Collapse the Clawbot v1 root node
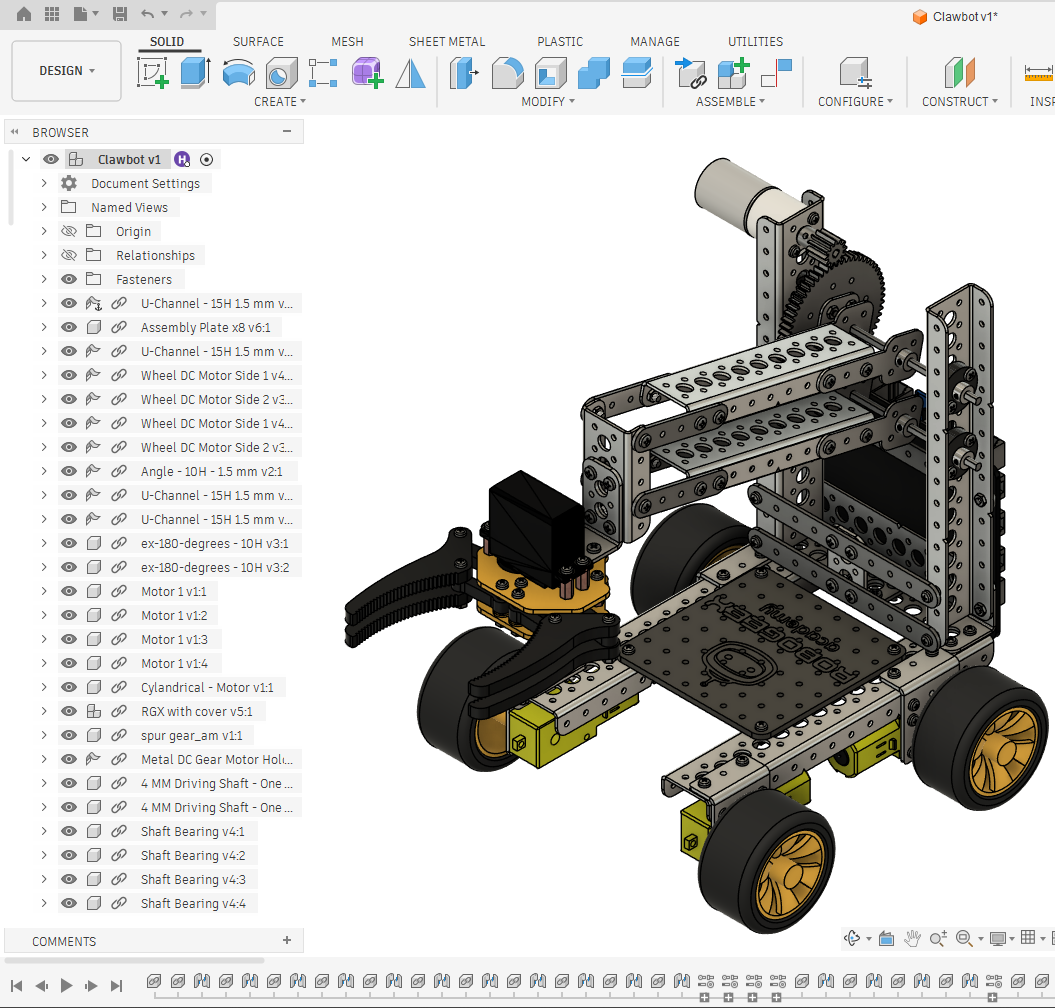The height and width of the screenshot is (1008, 1055). pyautogui.click(x=26, y=159)
